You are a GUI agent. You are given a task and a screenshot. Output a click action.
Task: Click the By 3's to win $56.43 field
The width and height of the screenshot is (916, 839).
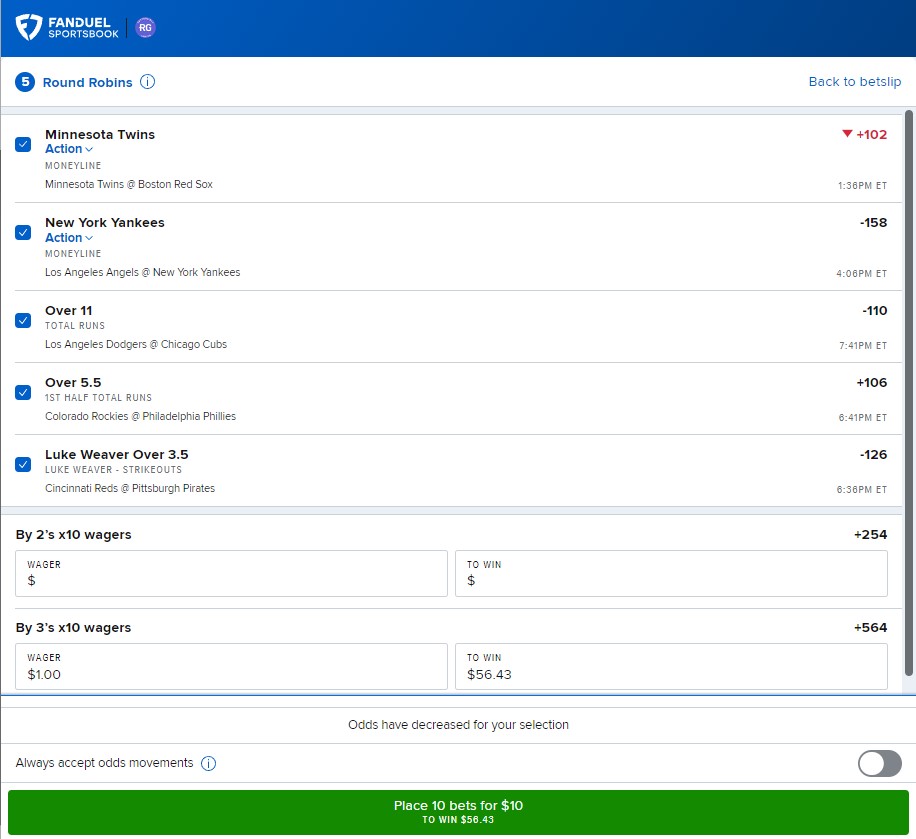pos(671,667)
